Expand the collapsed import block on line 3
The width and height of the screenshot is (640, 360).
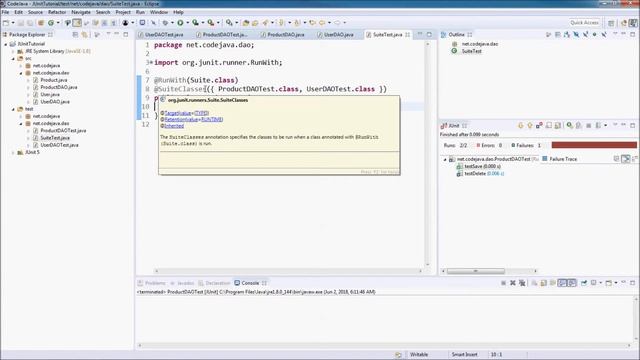coord(151,63)
